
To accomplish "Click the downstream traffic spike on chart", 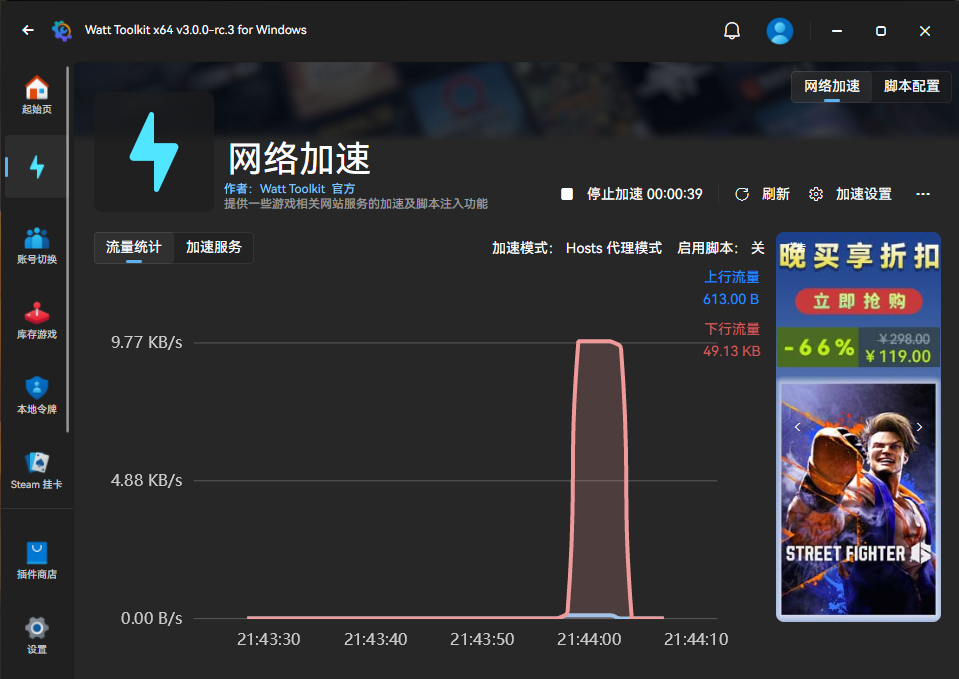I will 599,477.
